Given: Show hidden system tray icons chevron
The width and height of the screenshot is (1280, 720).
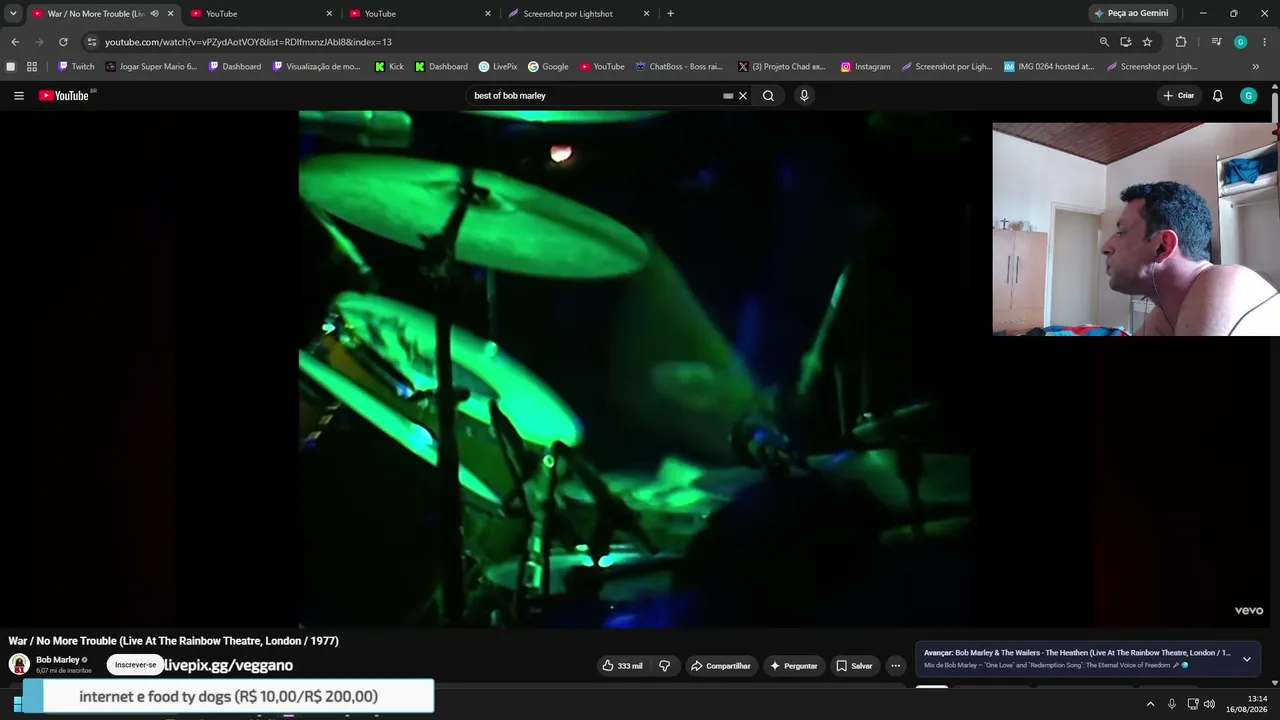Looking at the screenshot, I should point(1150,704).
